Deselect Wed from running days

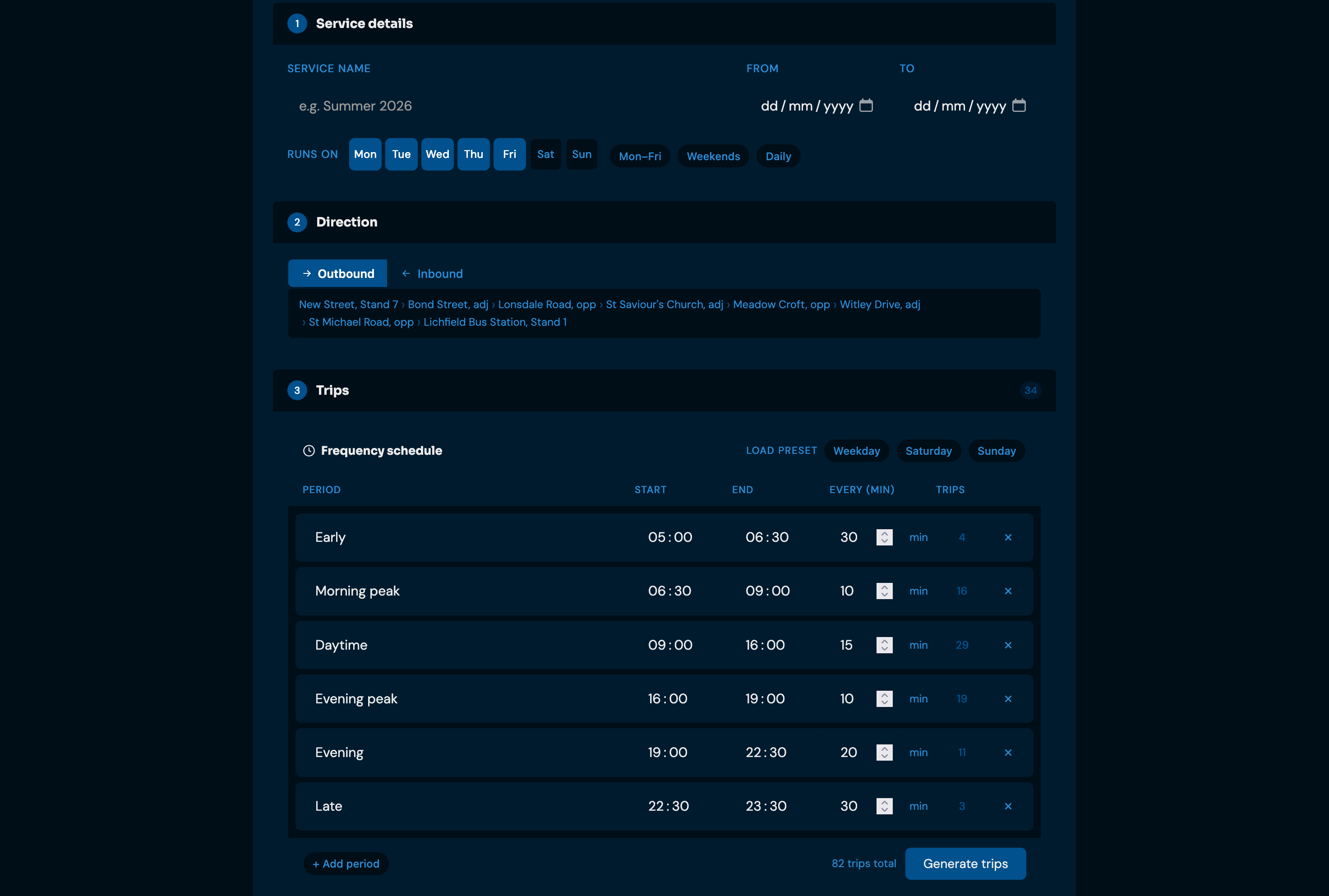pyautogui.click(x=437, y=154)
